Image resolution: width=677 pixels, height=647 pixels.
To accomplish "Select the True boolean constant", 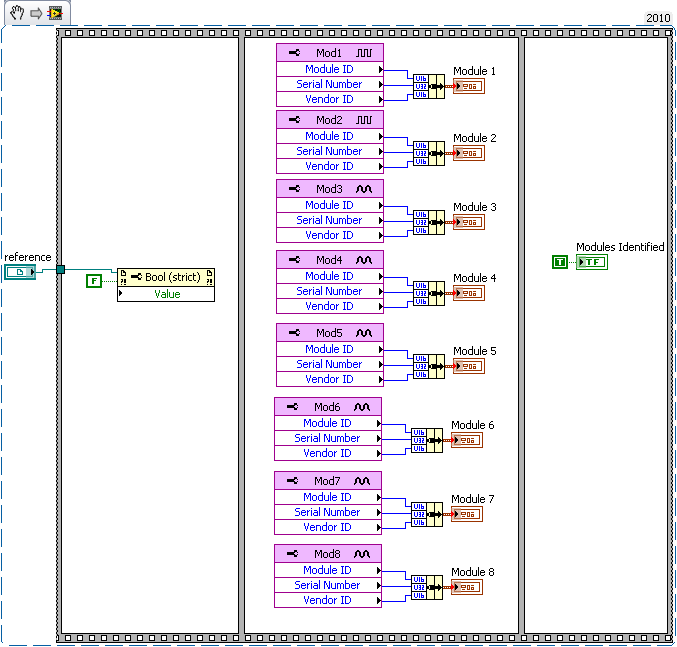I will point(560,262).
